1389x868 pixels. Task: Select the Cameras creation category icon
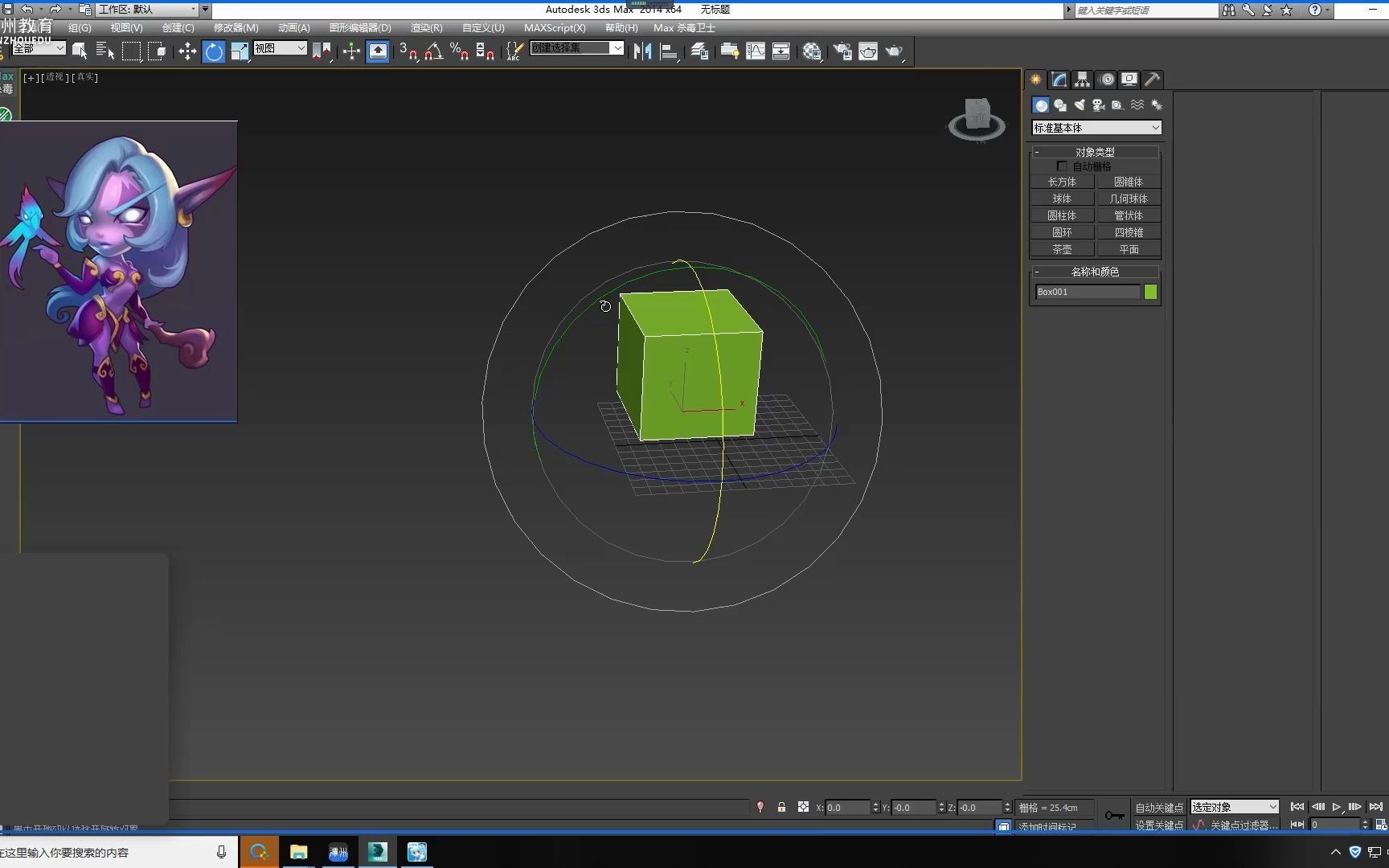(1098, 104)
